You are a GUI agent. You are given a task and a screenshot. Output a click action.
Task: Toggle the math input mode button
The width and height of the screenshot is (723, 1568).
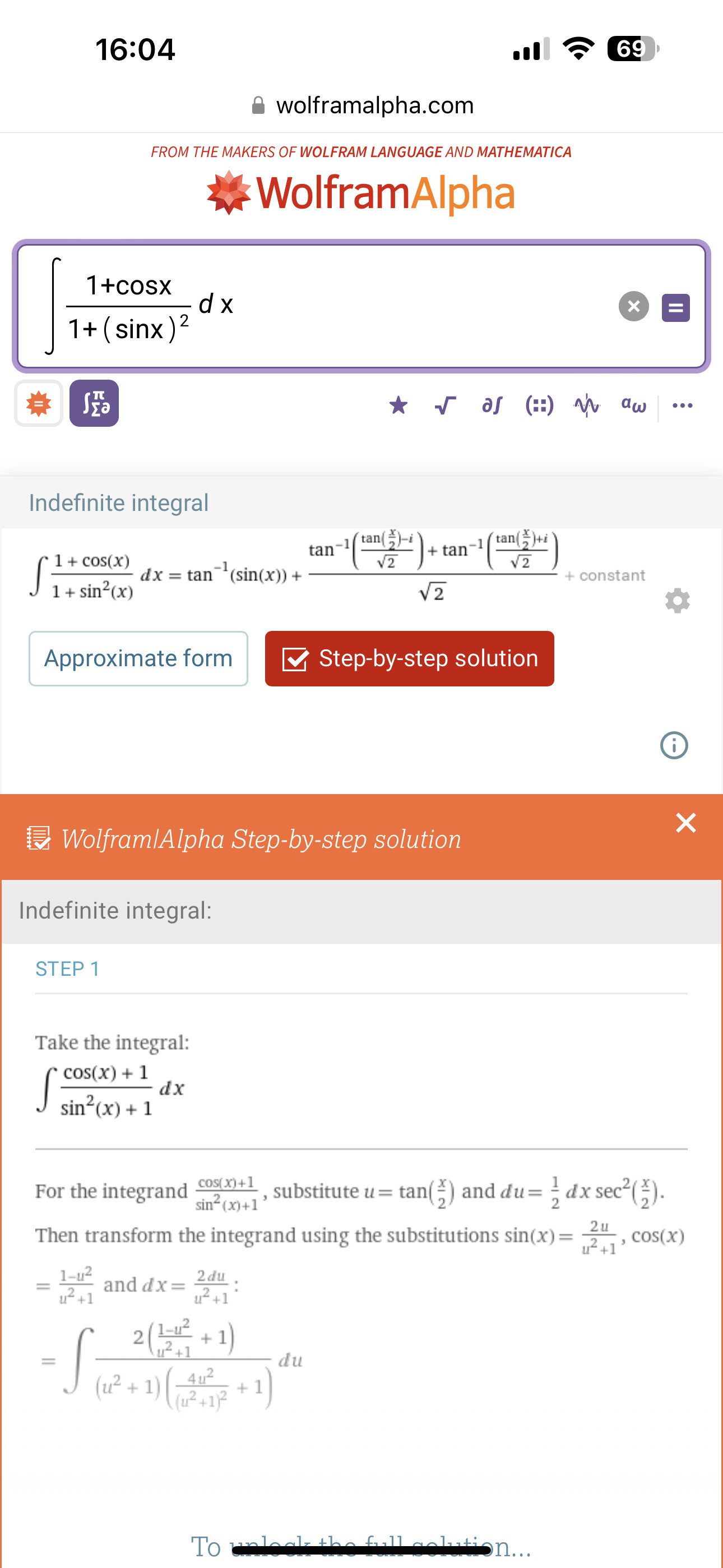point(94,404)
